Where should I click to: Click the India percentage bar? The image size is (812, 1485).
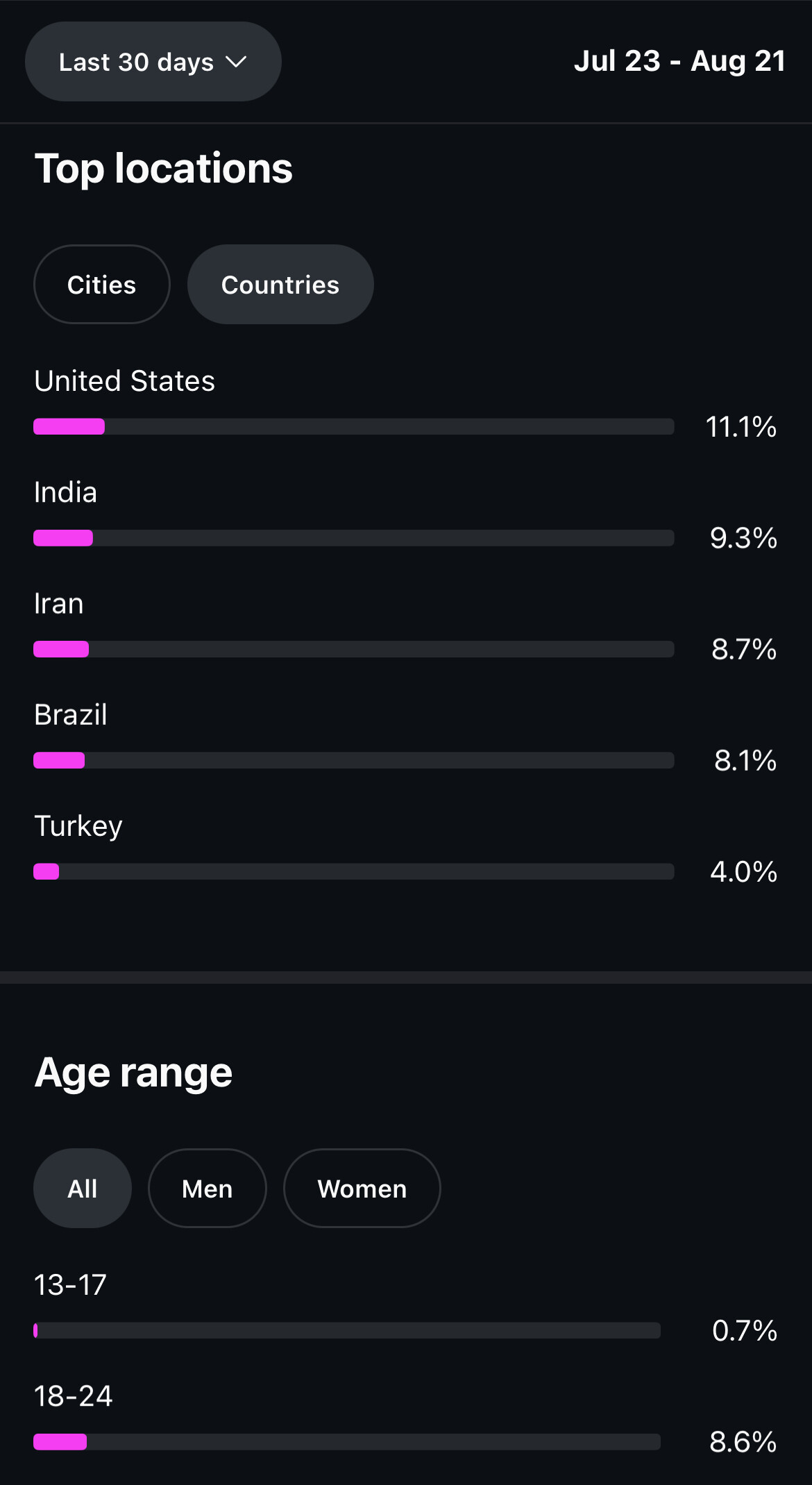(x=353, y=538)
